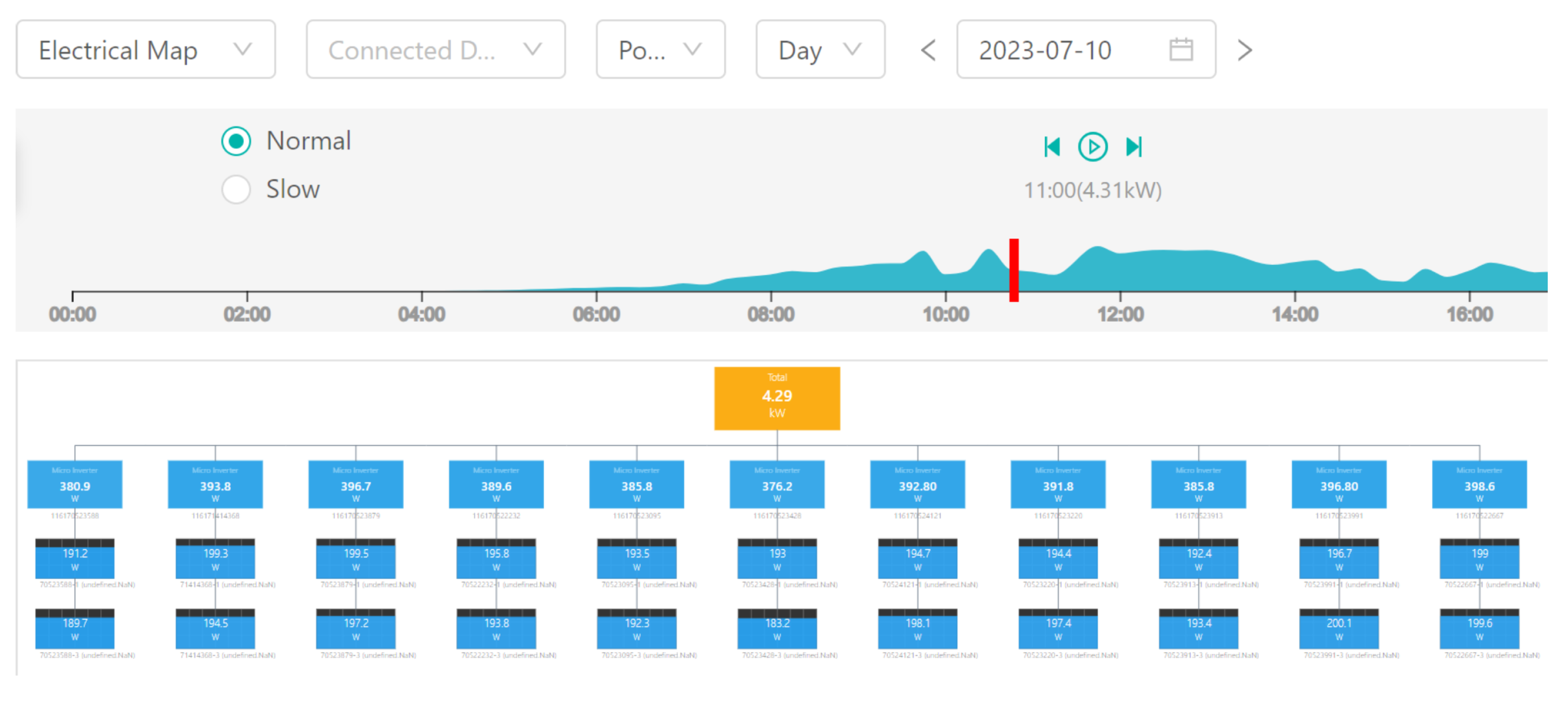
Task: Click micro inverter showing 380.9 W
Action: 75,484
